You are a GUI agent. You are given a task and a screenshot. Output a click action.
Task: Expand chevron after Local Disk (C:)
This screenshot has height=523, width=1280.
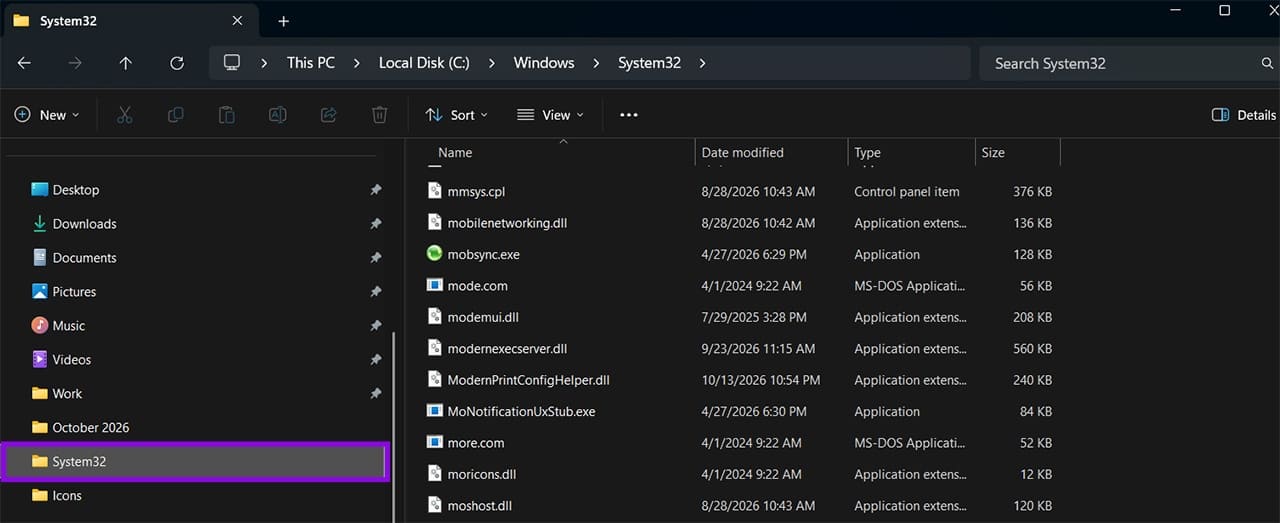492,63
